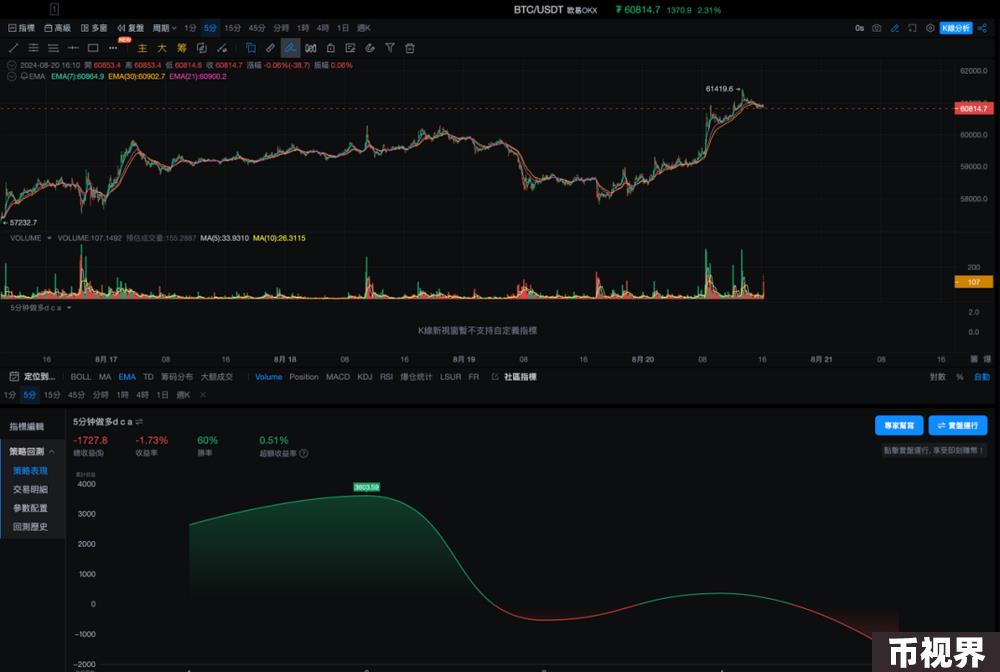Open 指標編輯 in sidebar
This screenshot has height=672, width=1000.
27,427
